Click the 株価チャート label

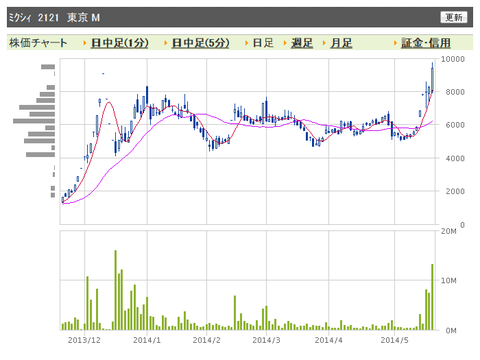[38, 43]
